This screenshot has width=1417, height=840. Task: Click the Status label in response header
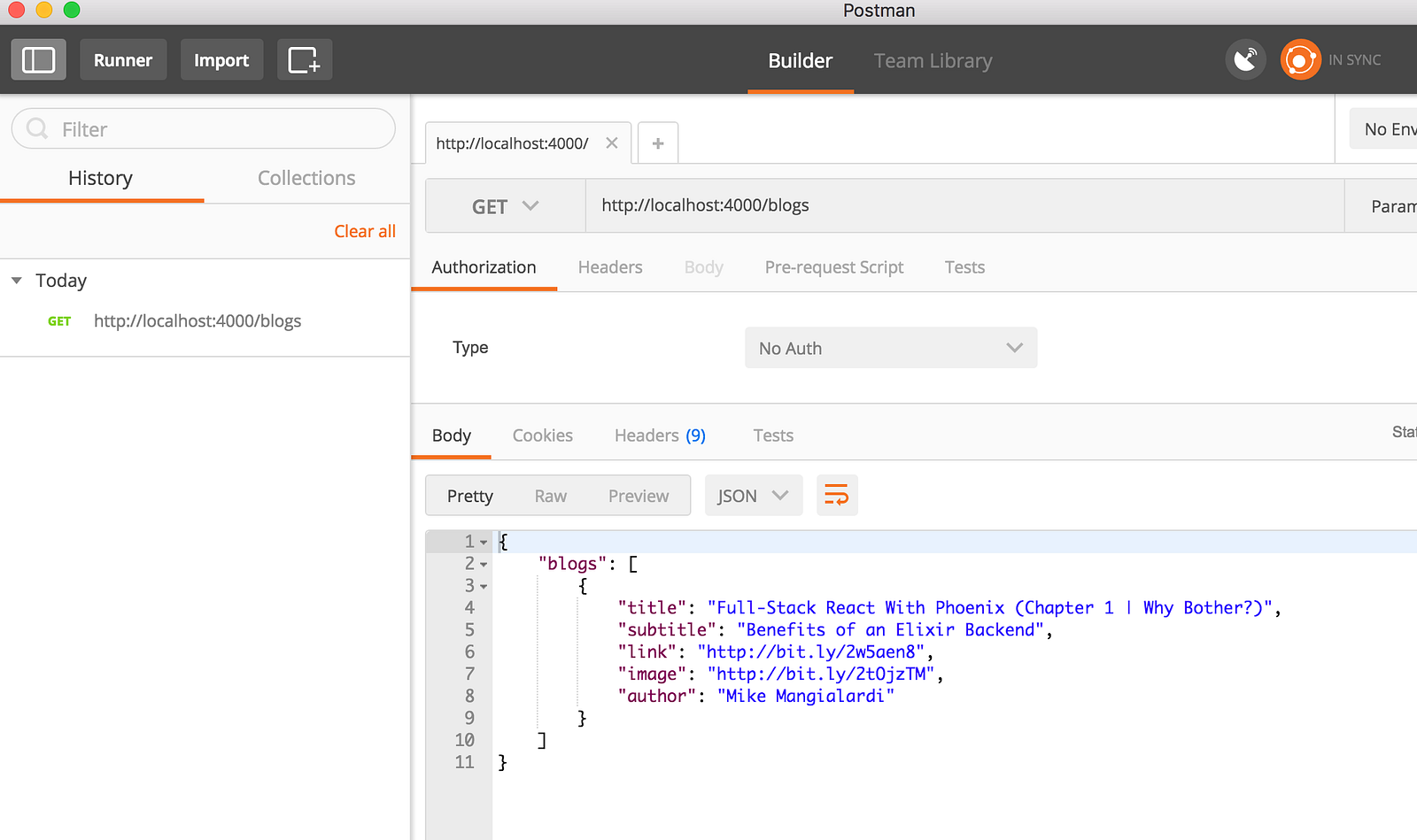point(1405,432)
